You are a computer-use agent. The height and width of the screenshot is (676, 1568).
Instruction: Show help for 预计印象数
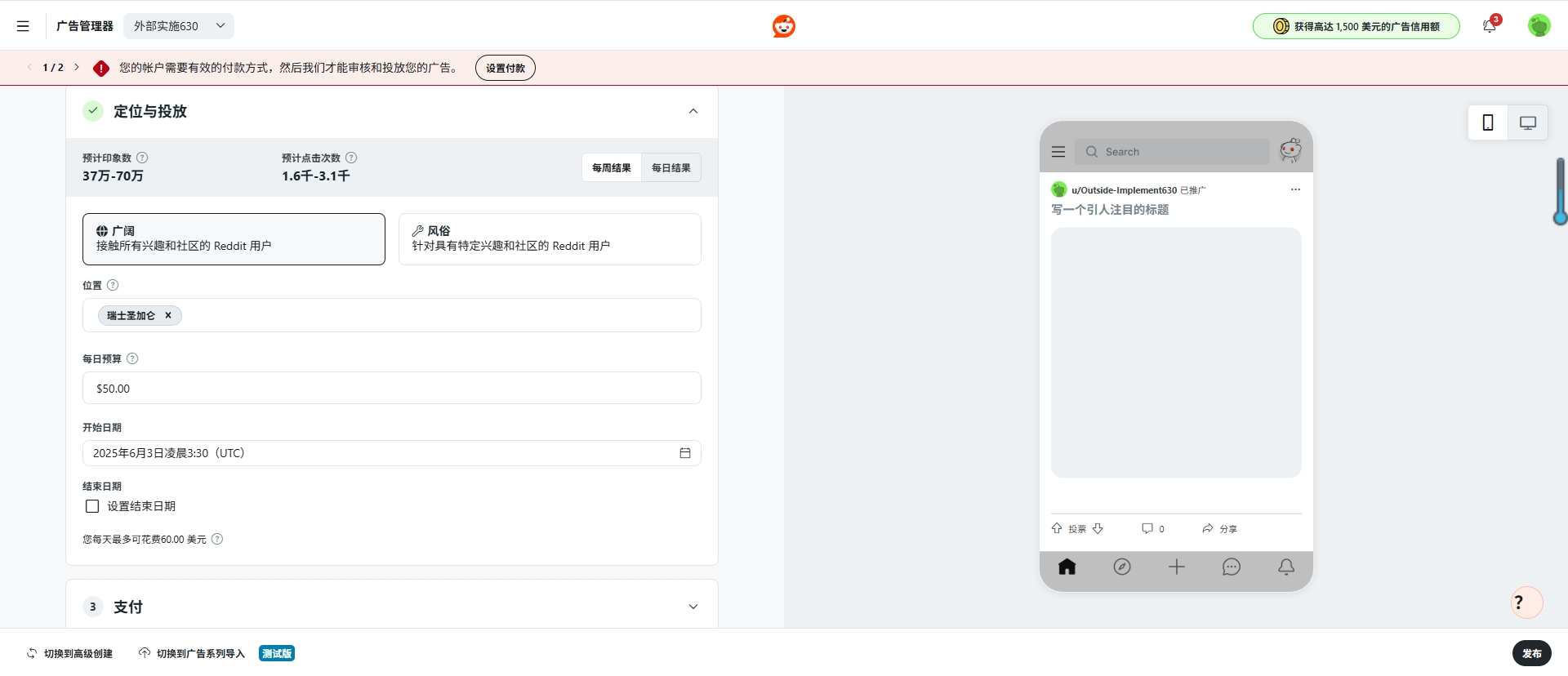click(x=142, y=158)
